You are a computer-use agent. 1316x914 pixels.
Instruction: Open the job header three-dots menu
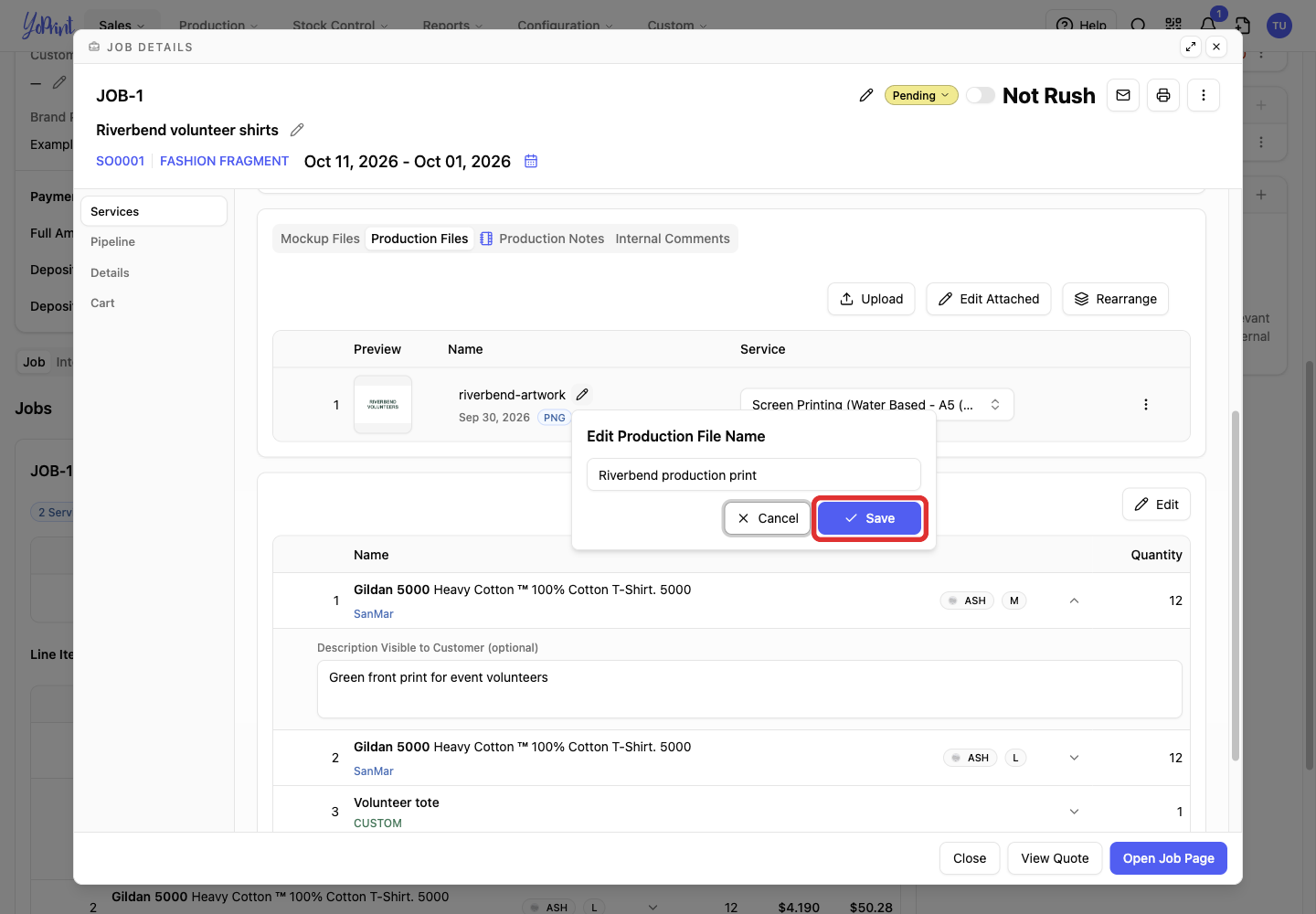coord(1204,95)
